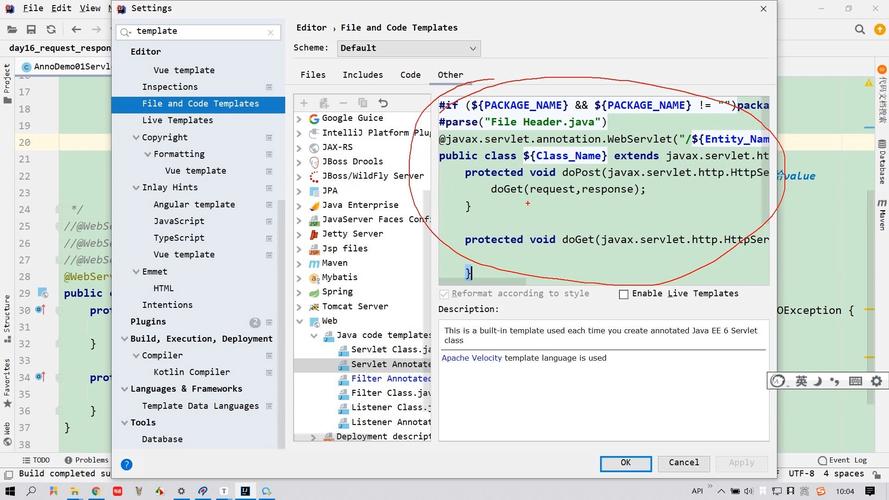889x500 pixels.
Task: Open the Windows Start menu
Action: [x=10, y=491]
